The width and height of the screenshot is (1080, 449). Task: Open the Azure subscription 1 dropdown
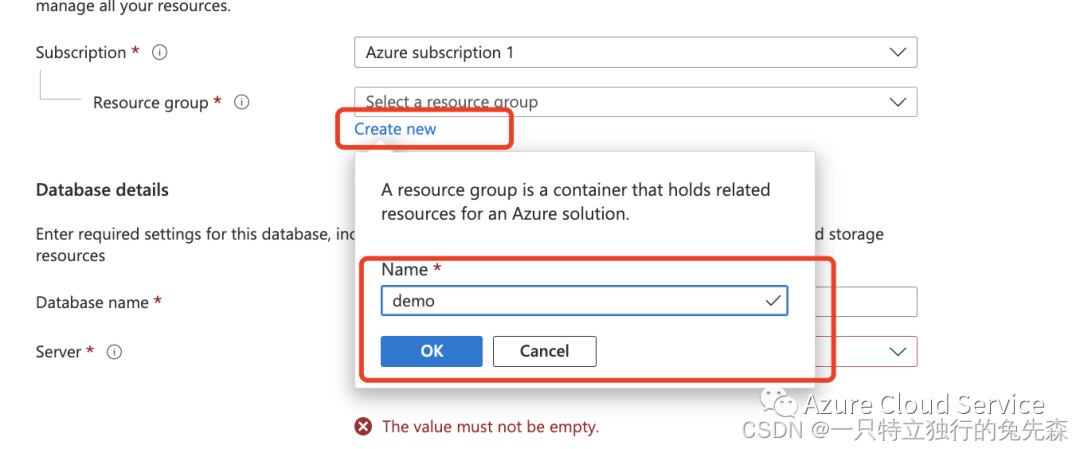tap(635, 52)
